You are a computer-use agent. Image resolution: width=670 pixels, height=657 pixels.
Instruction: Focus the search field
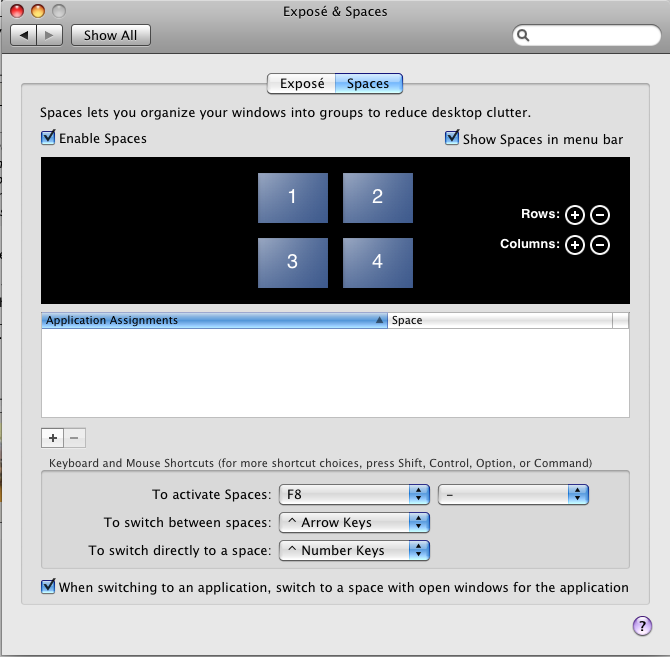pos(587,35)
